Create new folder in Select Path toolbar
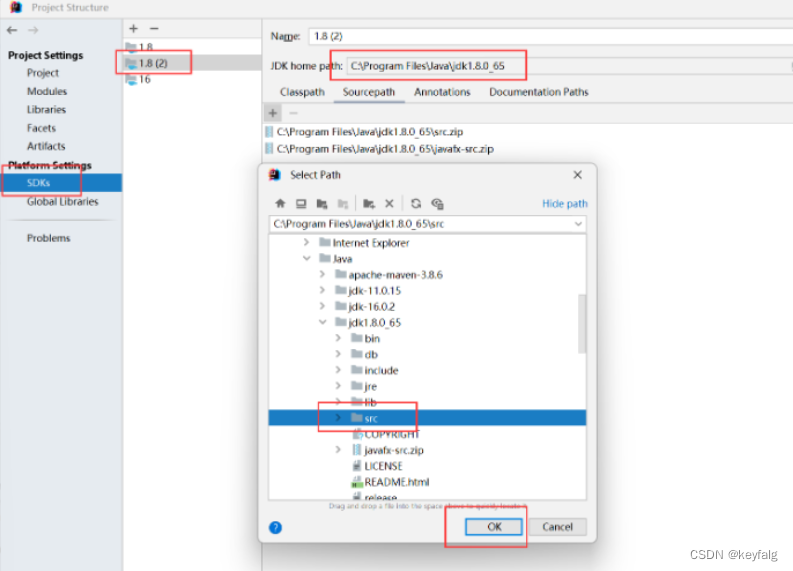The width and height of the screenshot is (793, 571). coord(369,203)
